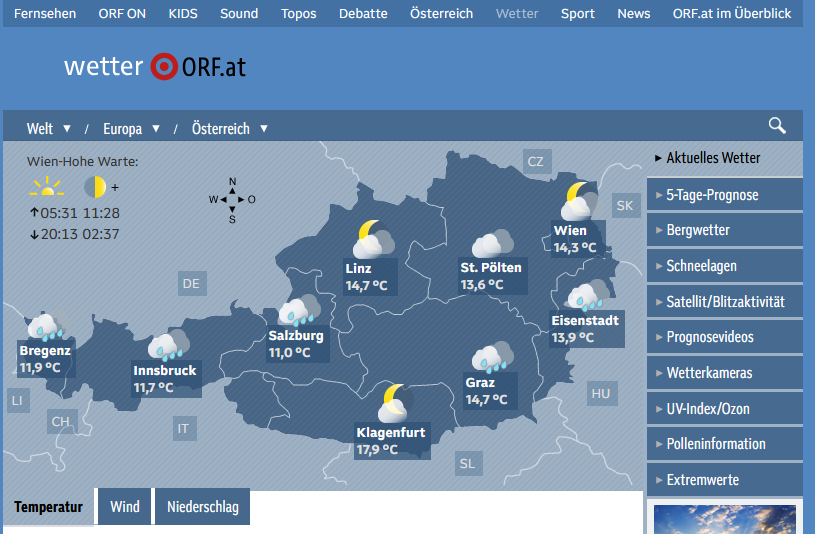Select the CH country label

(61, 421)
